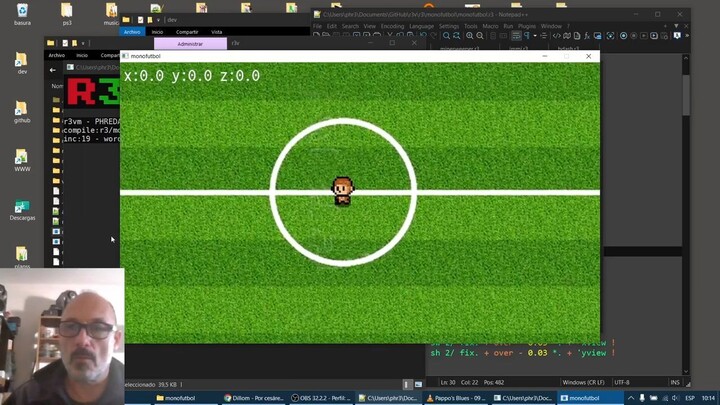Click the Undo icon in Notepad++ toolbar

coord(423,36)
